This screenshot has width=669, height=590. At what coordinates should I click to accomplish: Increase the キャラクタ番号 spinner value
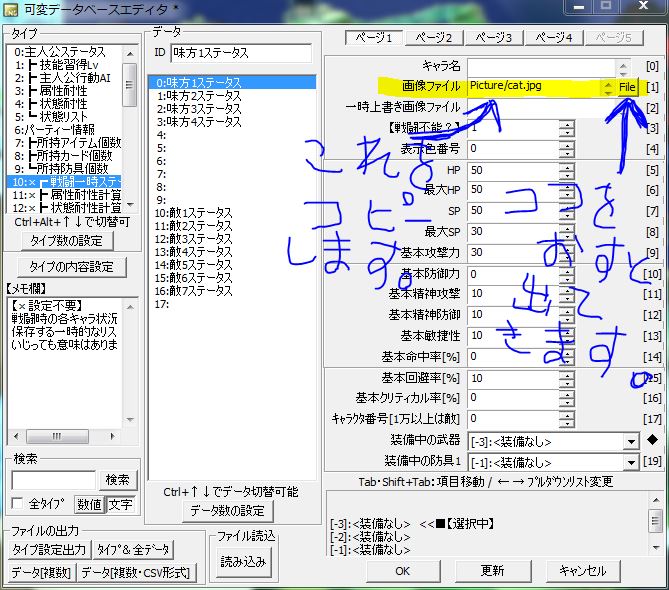pyautogui.click(x=567, y=415)
